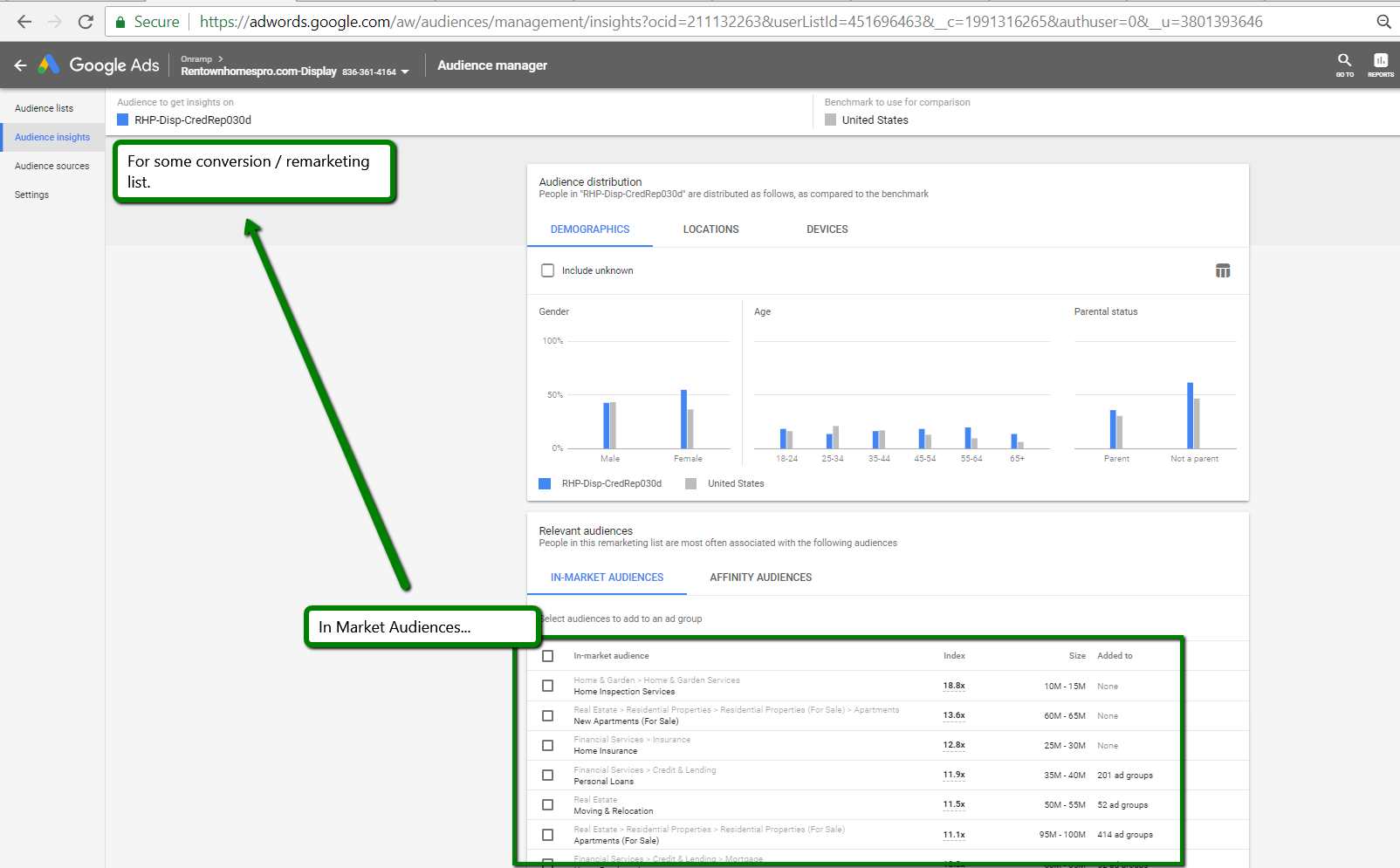Enable the Include unknown checkbox

point(547,270)
